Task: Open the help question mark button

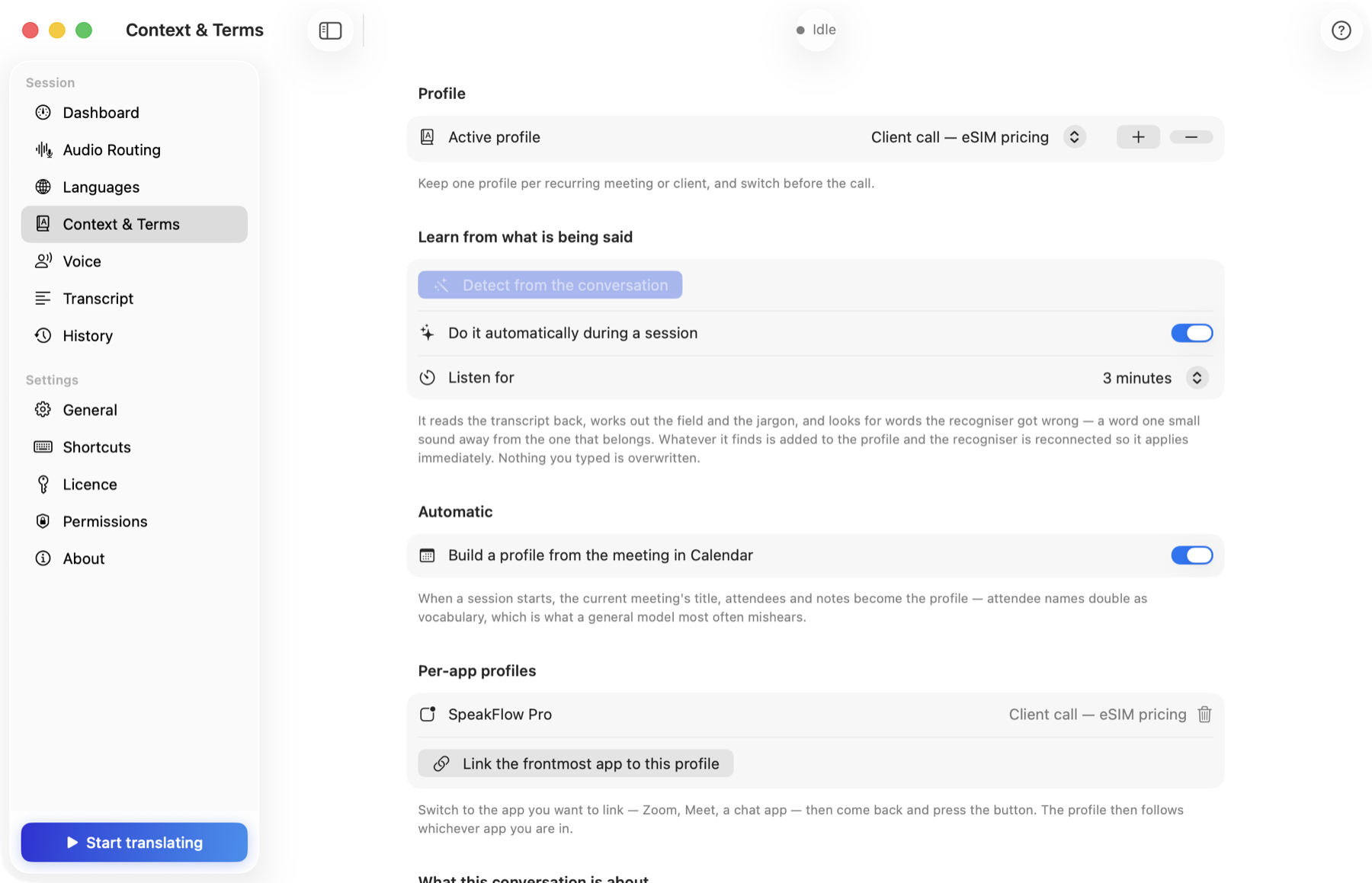Action: [1341, 30]
